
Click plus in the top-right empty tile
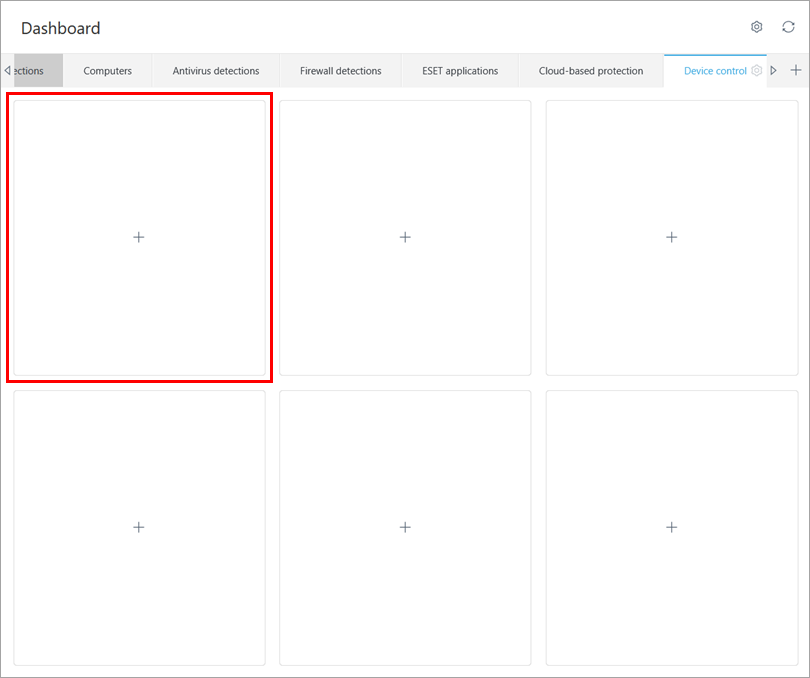click(x=671, y=237)
